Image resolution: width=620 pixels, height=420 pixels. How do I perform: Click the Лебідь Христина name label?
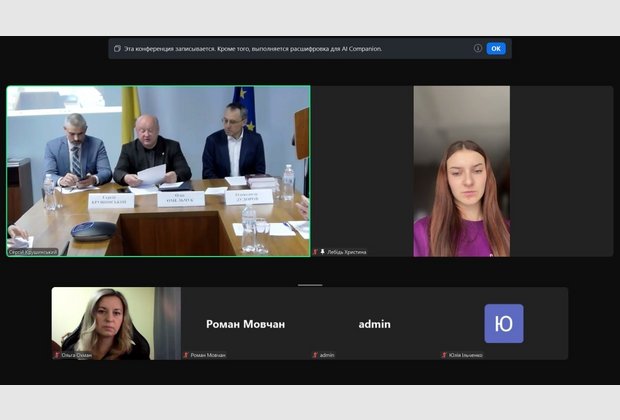point(347,252)
